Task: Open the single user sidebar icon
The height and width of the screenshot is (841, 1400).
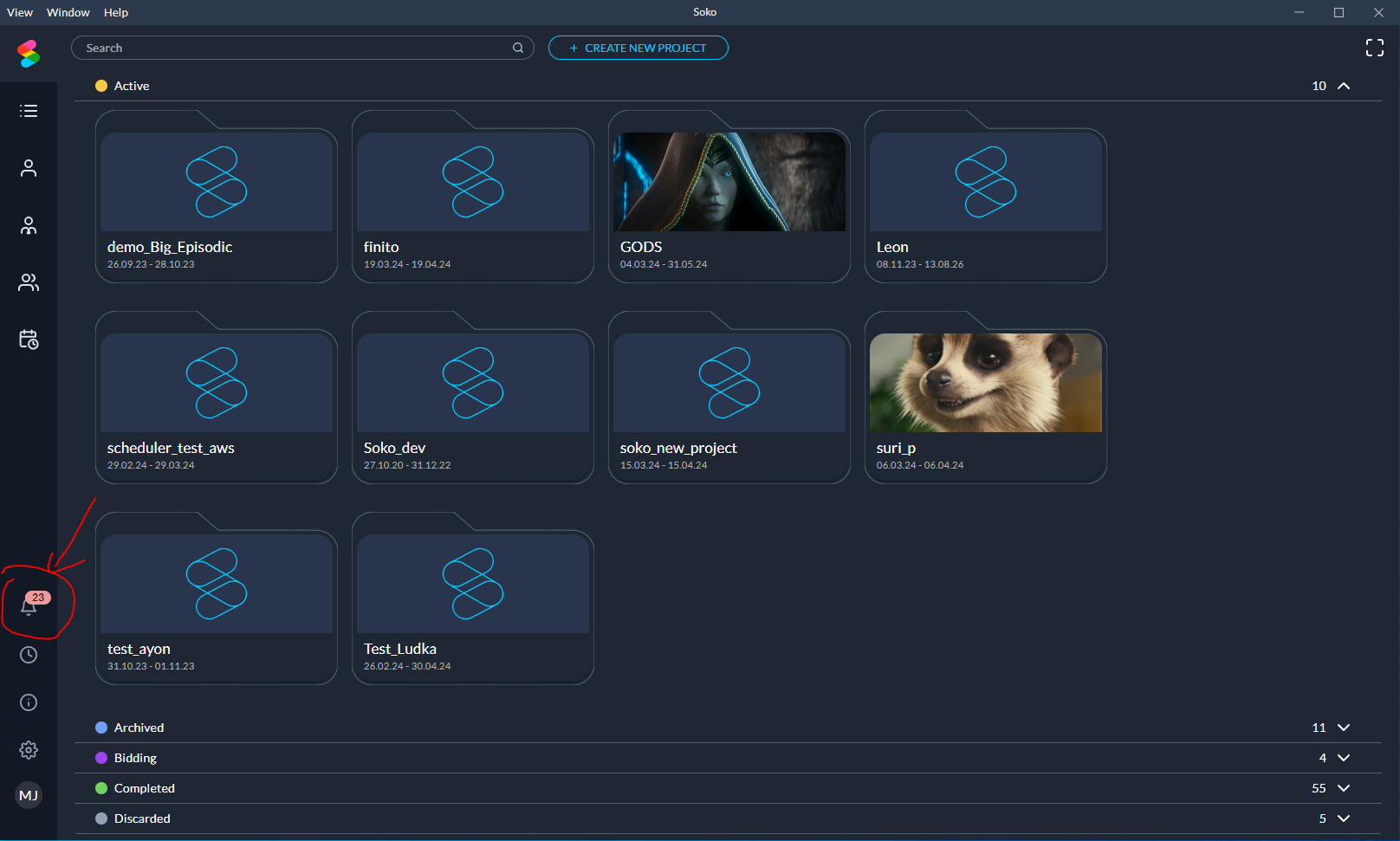Action: tap(29, 168)
